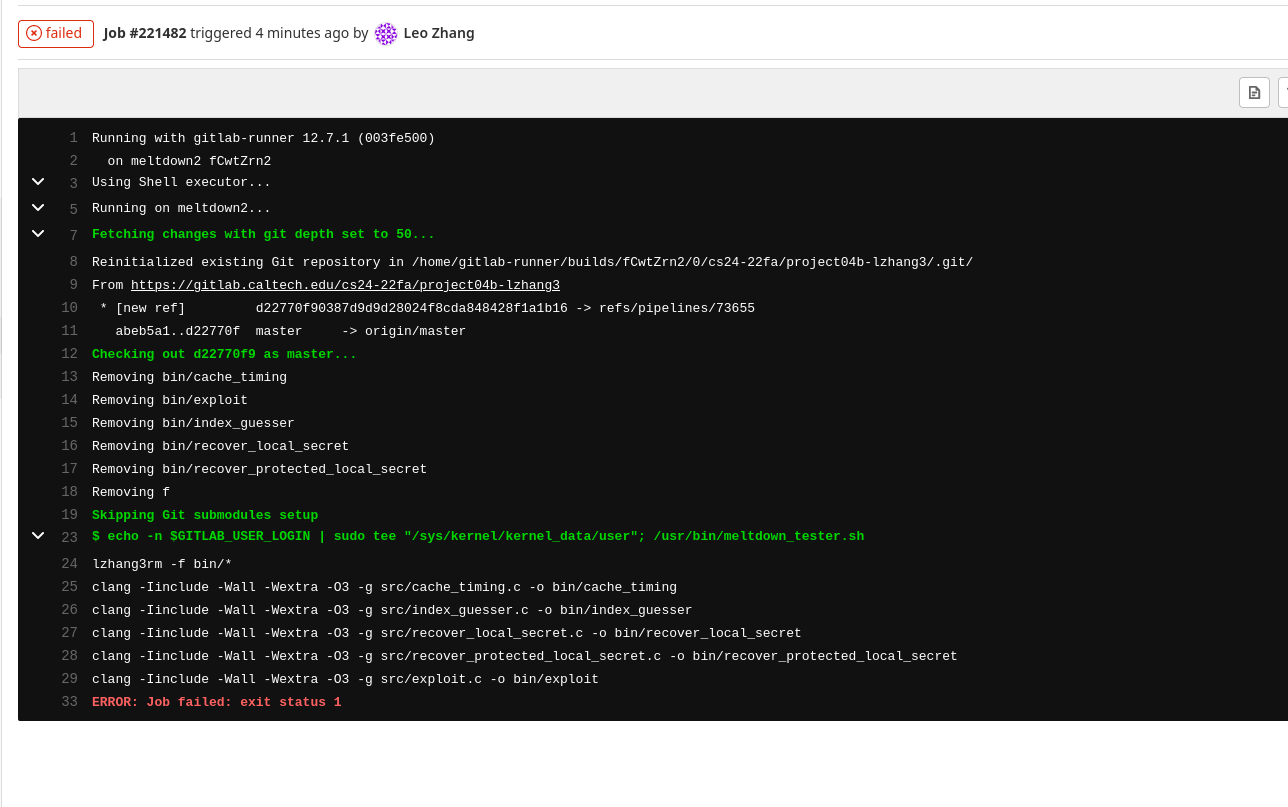Click 'Job #221482' heading text
The height and width of the screenshot is (807, 1288).
click(145, 33)
